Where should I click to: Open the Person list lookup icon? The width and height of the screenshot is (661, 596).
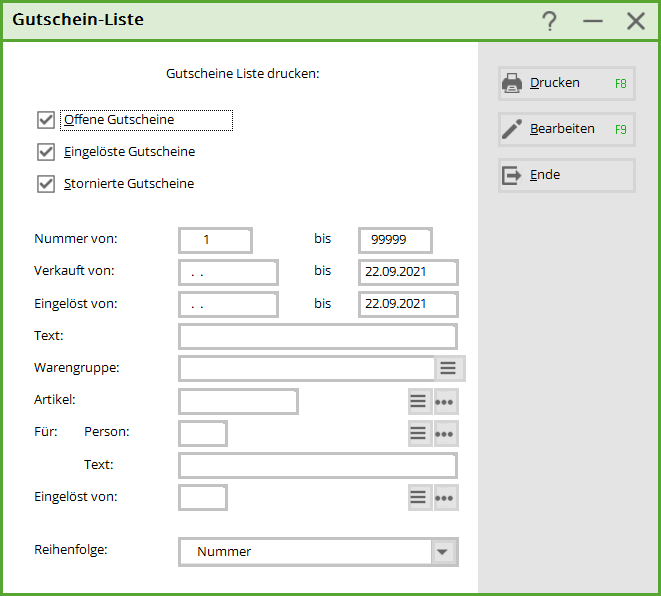(x=419, y=433)
